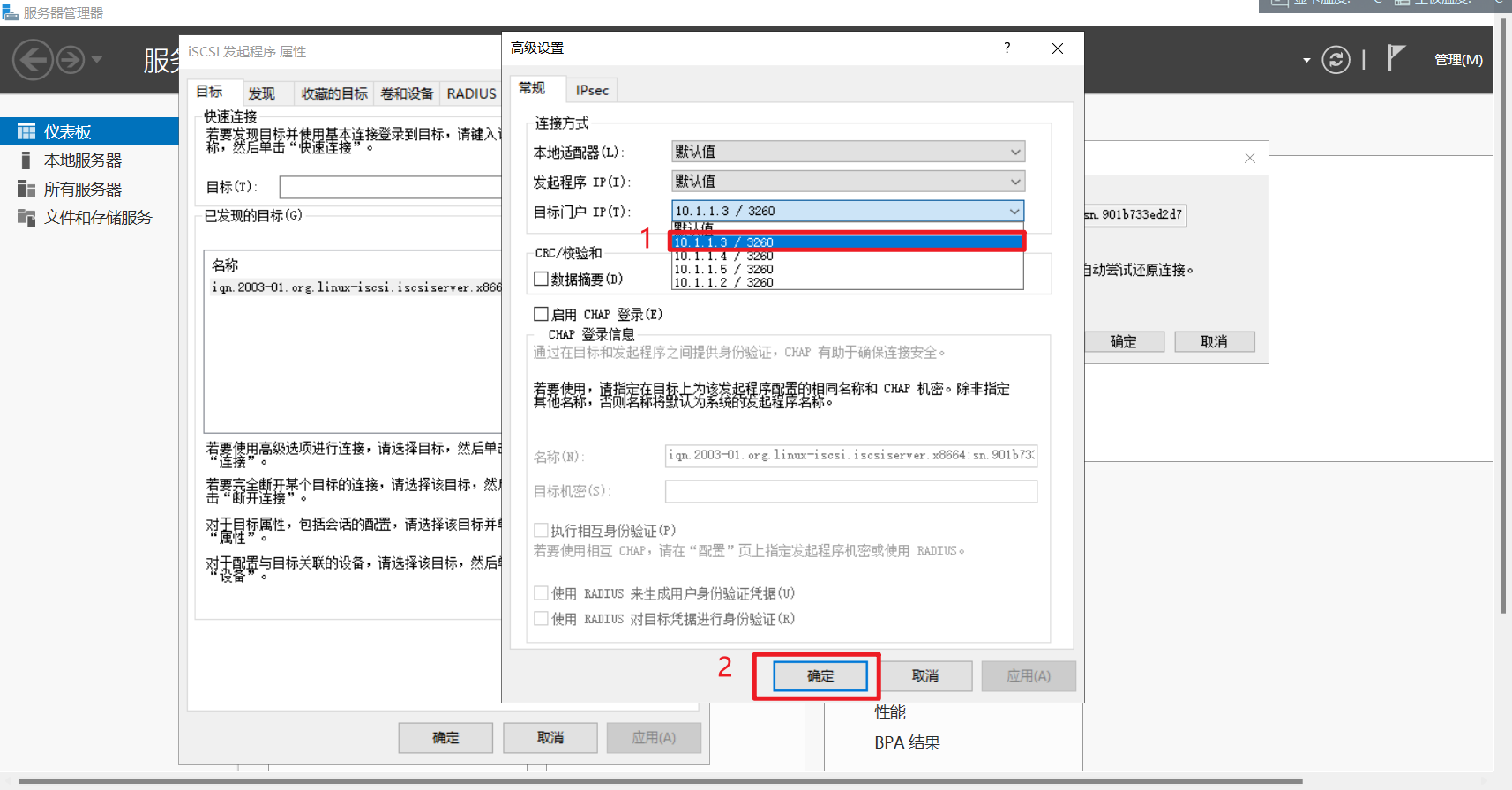This screenshot has width=1512, height=790.
Task: Open the RADIUS tab in iSCSI properties
Action: point(471,93)
